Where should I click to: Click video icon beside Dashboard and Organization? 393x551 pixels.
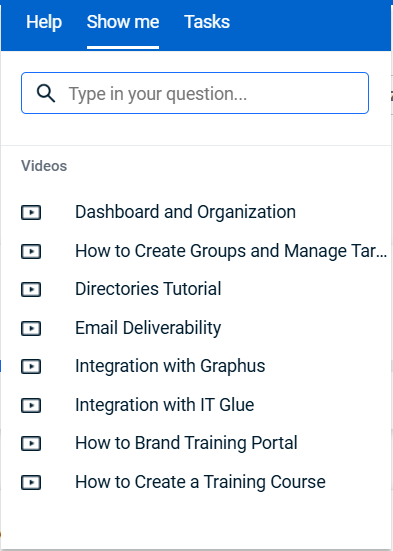point(31,212)
